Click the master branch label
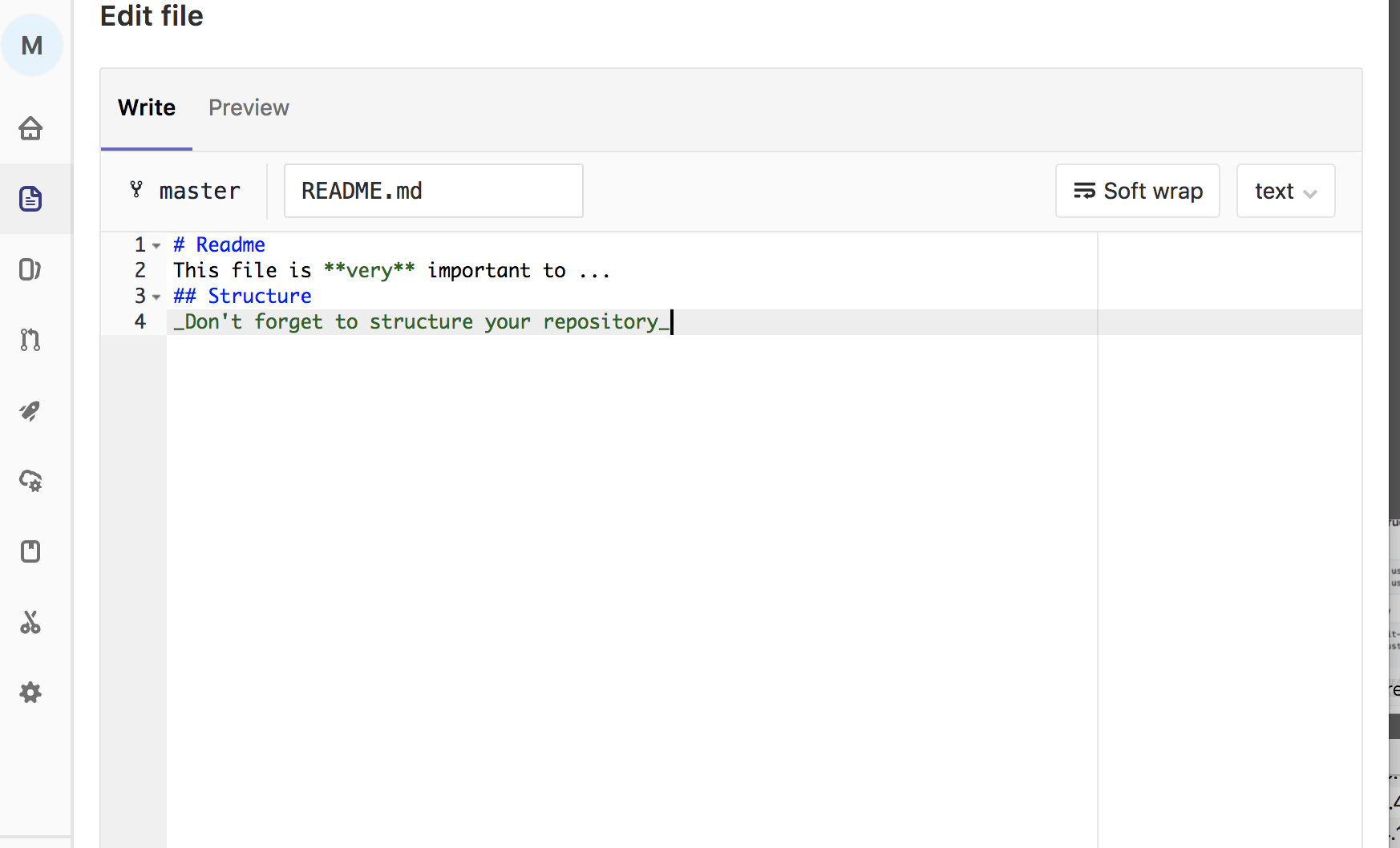This screenshot has width=1400, height=848. [200, 191]
